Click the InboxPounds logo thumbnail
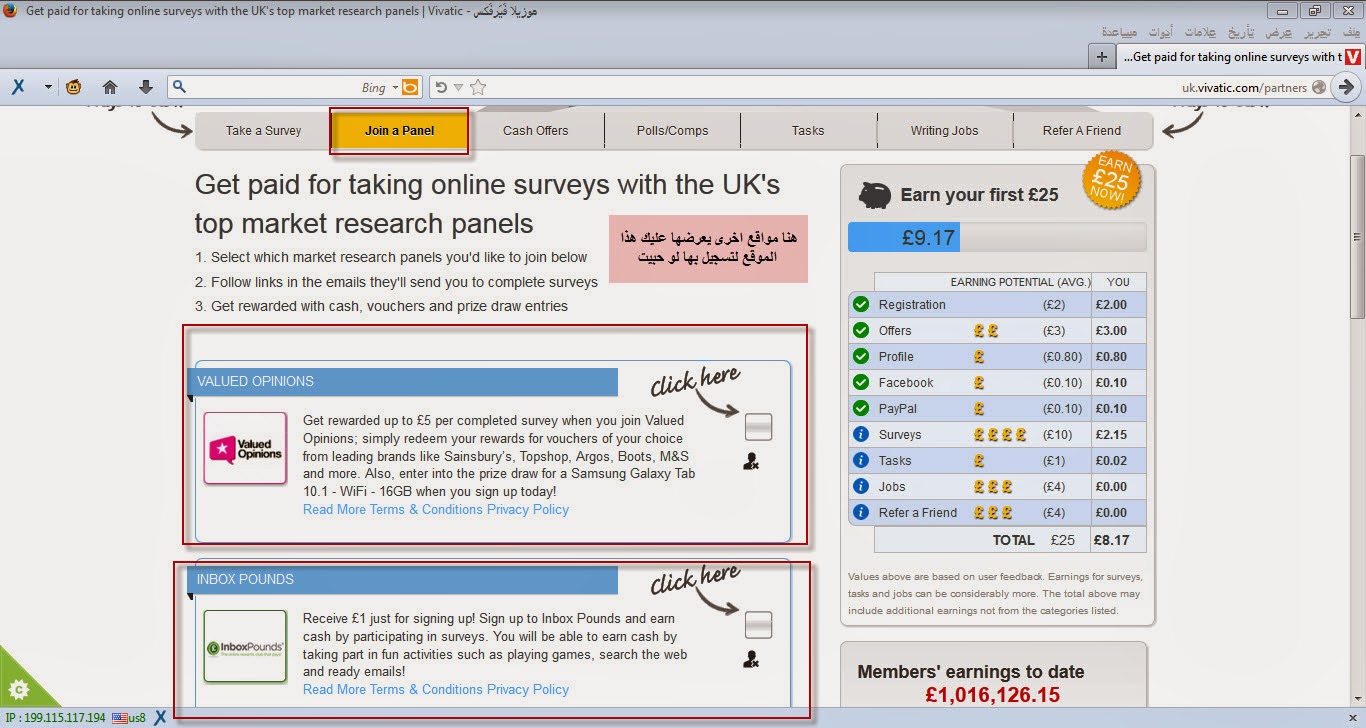This screenshot has height=728, width=1366. pyautogui.click(x=245, y=646)
